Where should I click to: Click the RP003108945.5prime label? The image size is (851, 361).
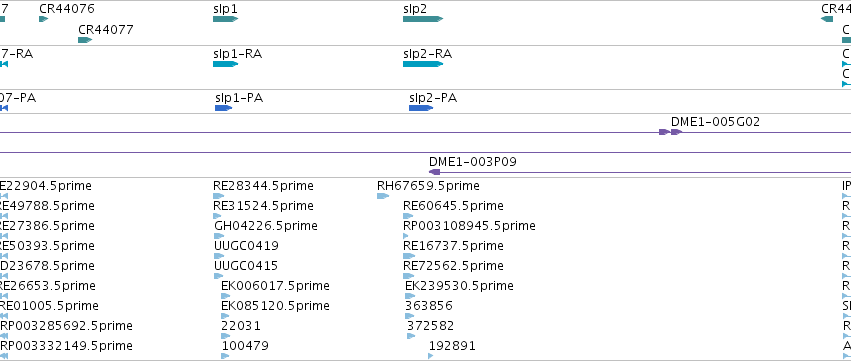click(469, 225)
